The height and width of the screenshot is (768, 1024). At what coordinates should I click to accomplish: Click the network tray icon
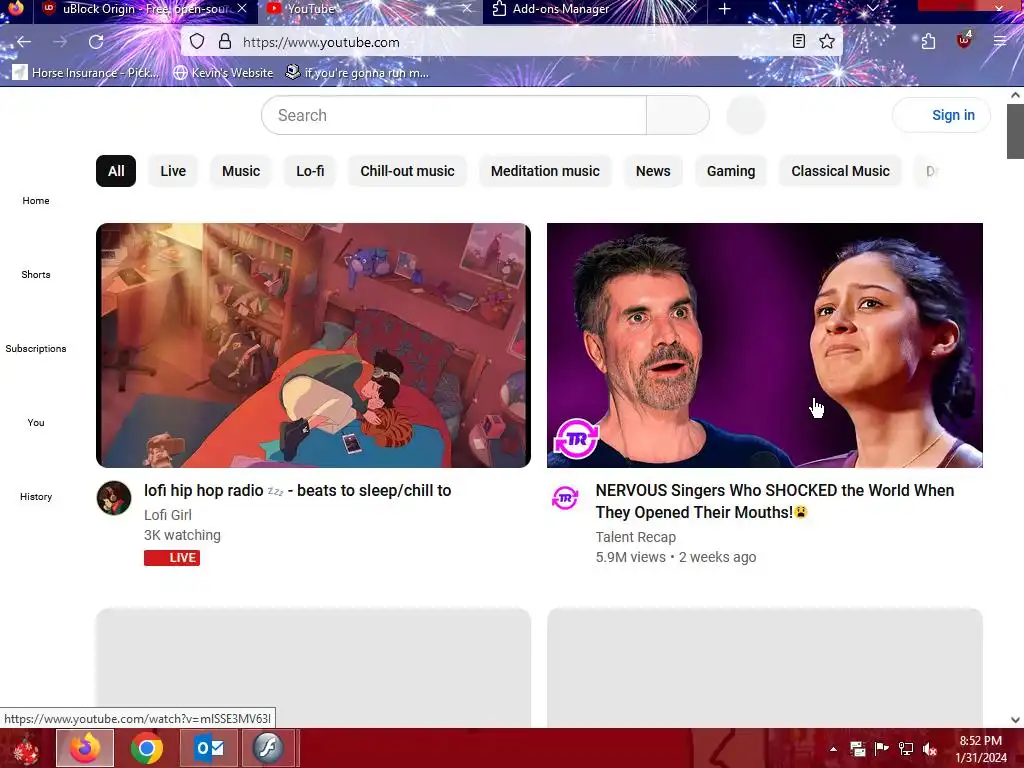[x=906, y=749]
